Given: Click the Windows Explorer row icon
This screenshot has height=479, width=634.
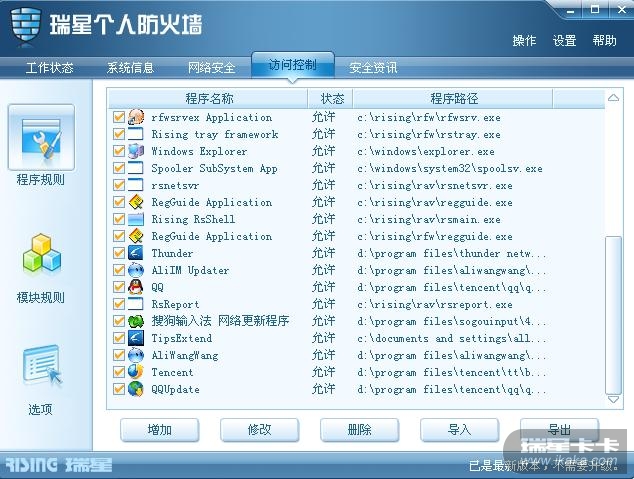Looking at the screenshot, I should 136,151.
